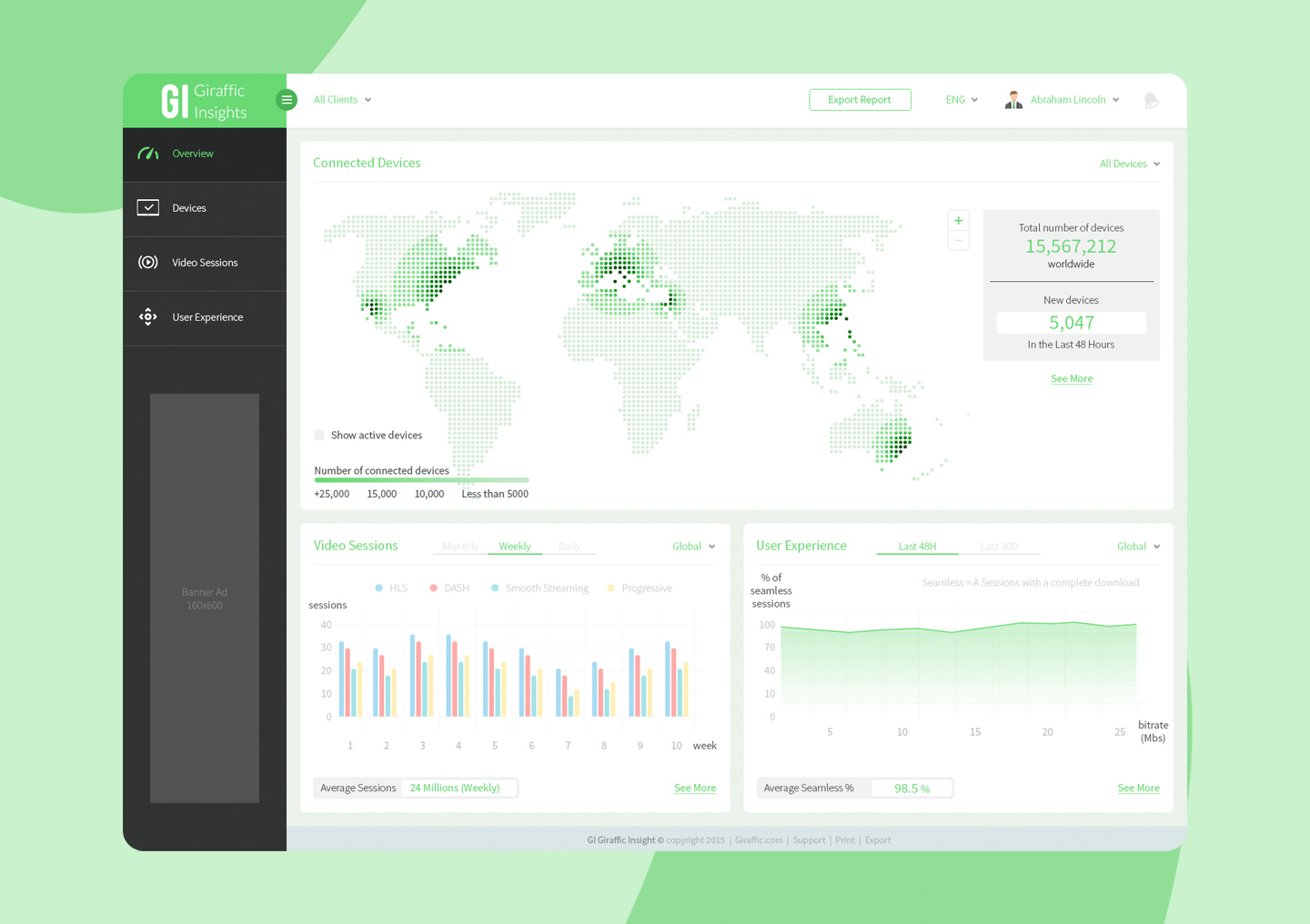The image size is (1310, 924).
Task: Open the Devices section
Action: [205, 209]
